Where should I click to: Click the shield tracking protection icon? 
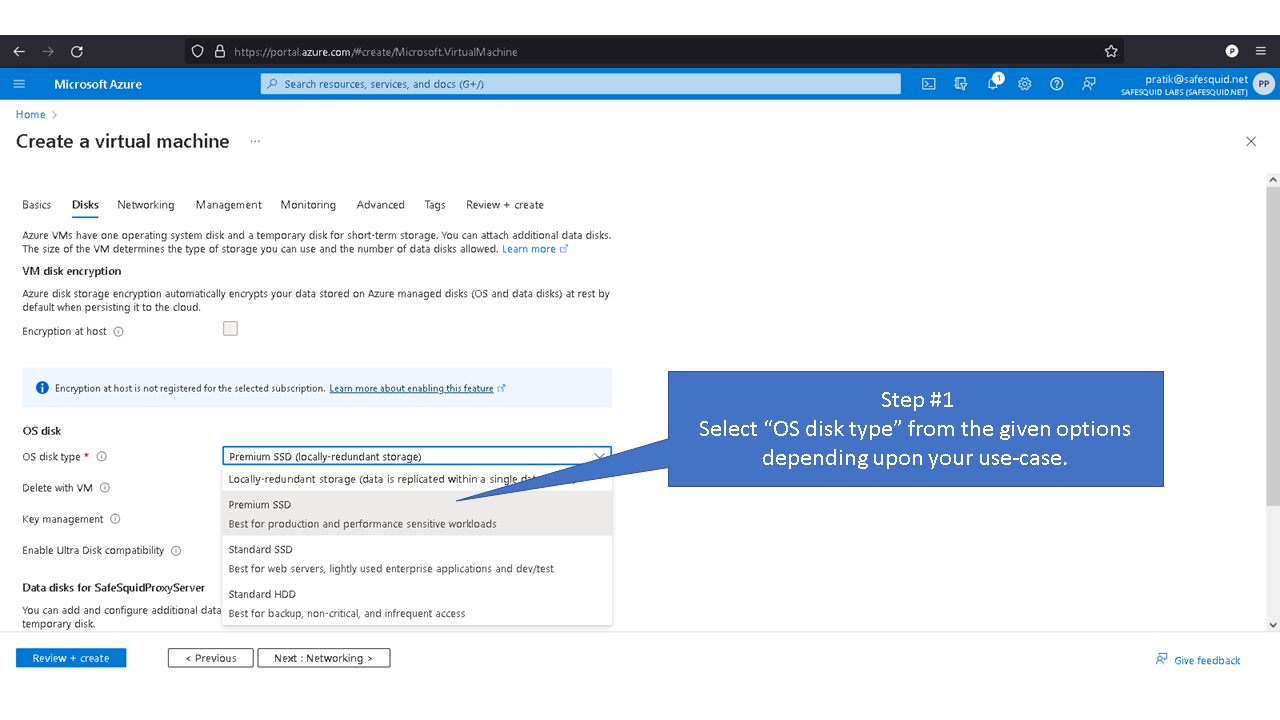pos(198,51)
